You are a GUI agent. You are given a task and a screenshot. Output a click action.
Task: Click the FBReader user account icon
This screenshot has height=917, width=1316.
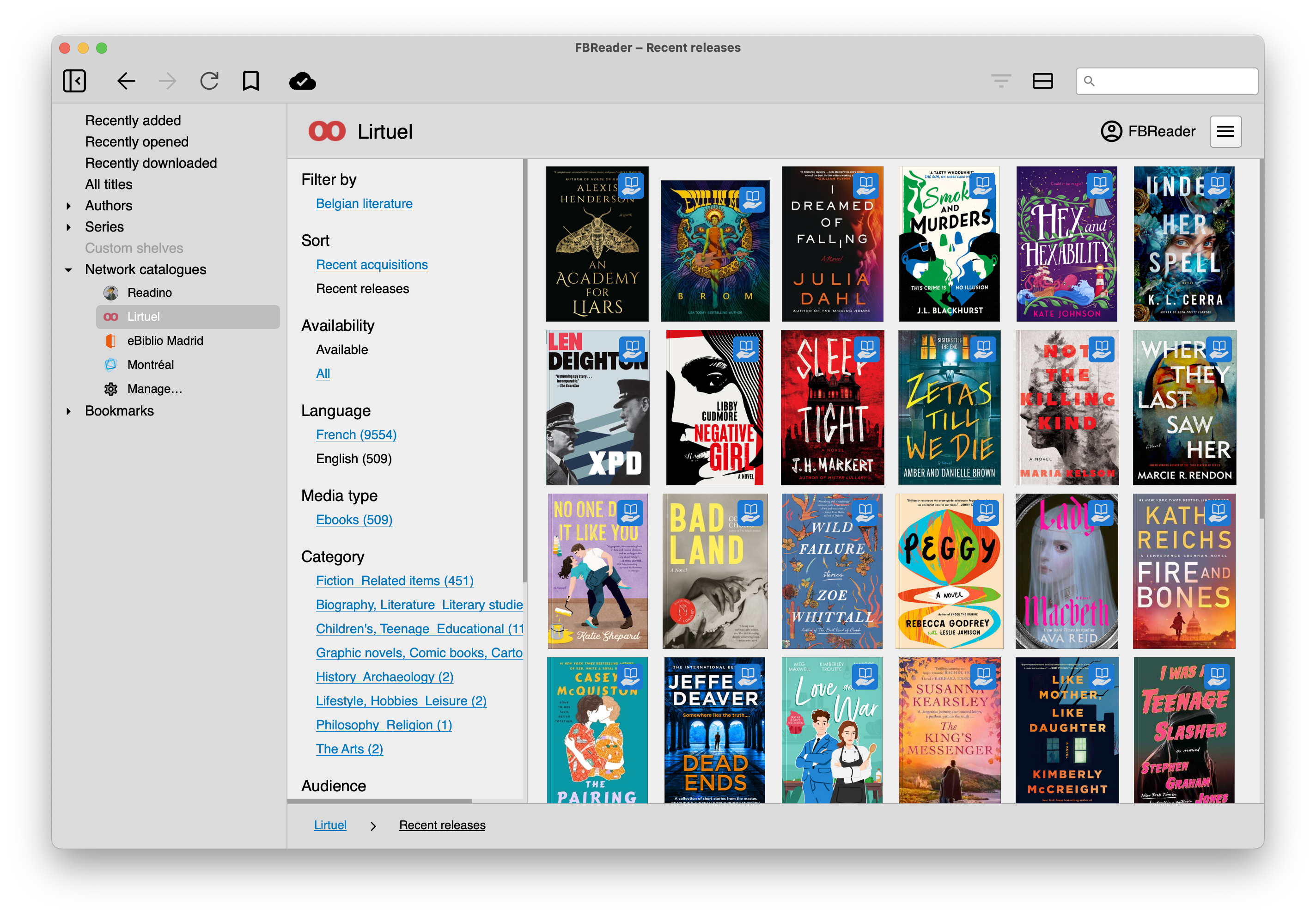[x=1111, y=132]
